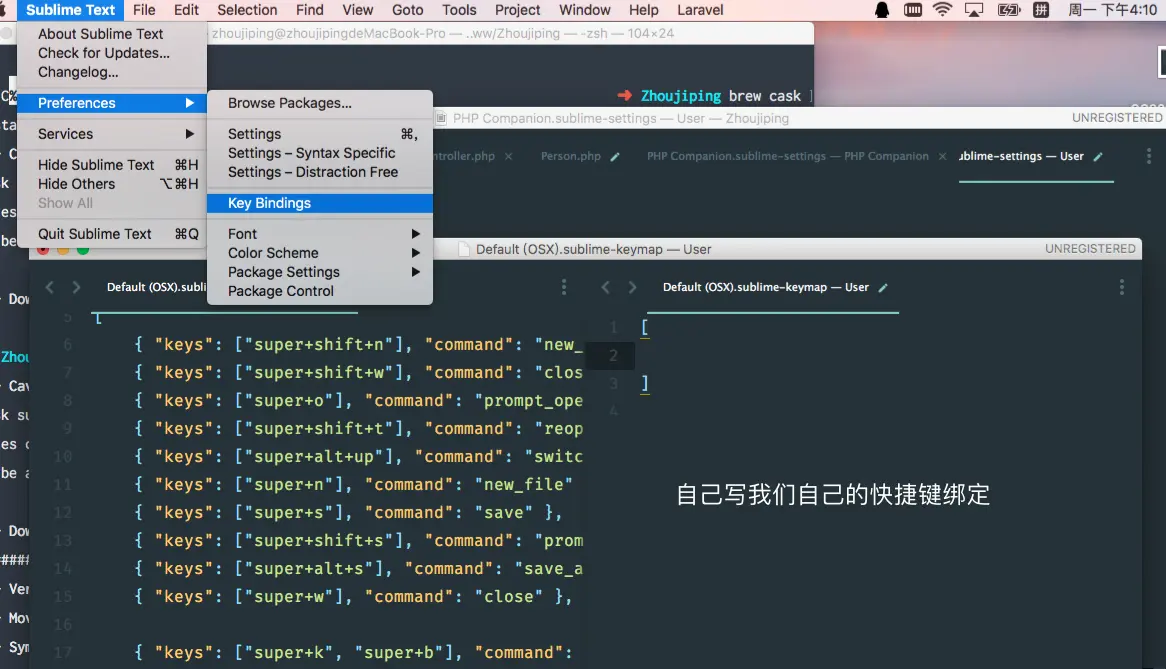Image resolution: width=1166 pixels, height=669 pixels.
Task: Open the Find menu
Action: tap(309, 10)
